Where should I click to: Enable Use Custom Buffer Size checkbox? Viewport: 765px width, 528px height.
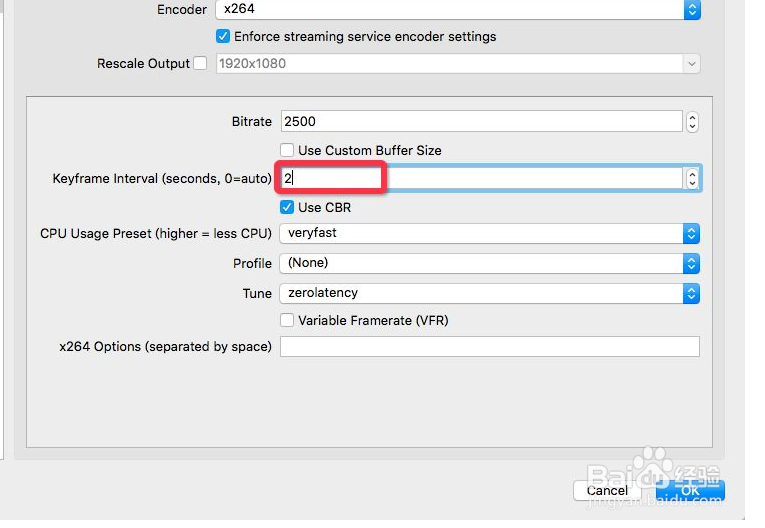[x=287, y=150]
